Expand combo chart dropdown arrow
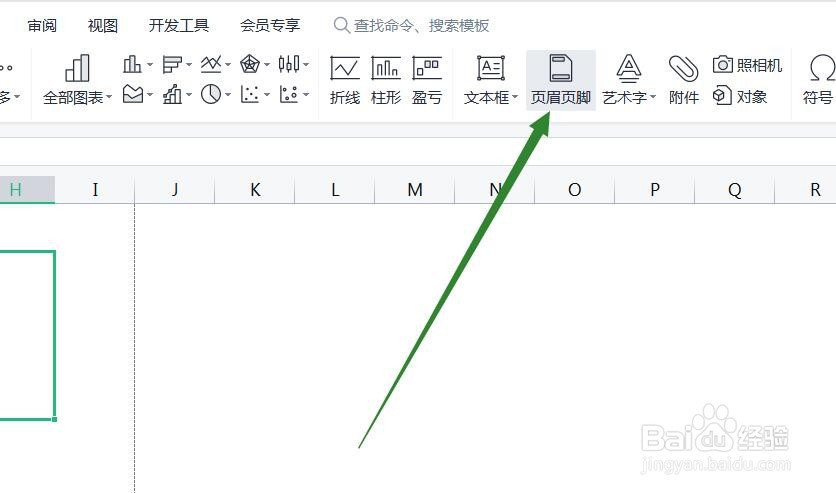Screen dimensions: 836x493 (189, 95)
